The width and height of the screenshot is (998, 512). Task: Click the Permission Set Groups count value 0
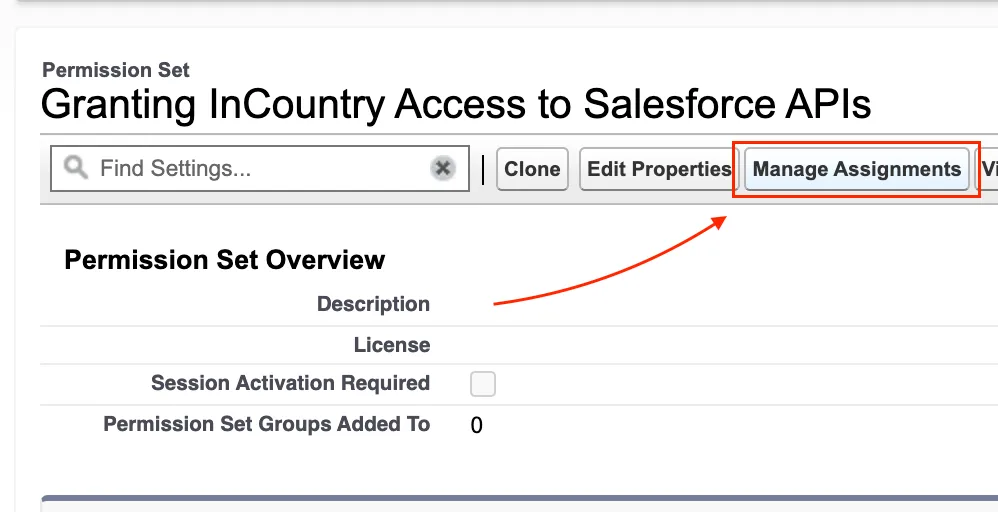coord(477,425)
